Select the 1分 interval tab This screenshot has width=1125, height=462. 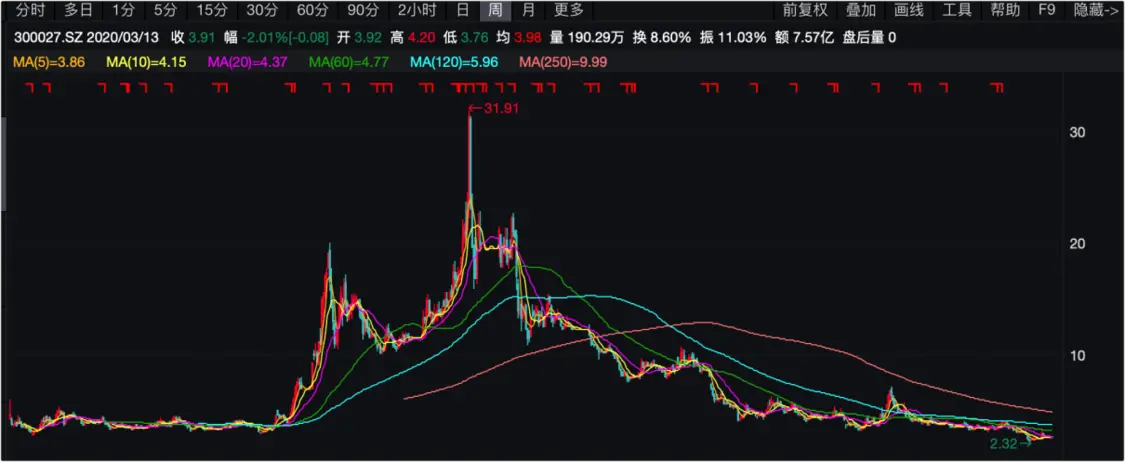click(123, 10)
